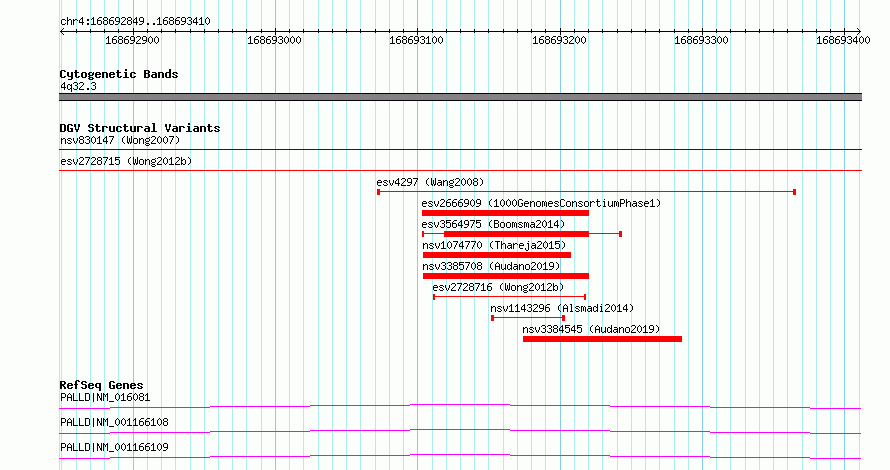Image resolution: width=890 pixels, height=470 pixels.
Task: Click ruler position 168692900
Action: pos(132,40)
